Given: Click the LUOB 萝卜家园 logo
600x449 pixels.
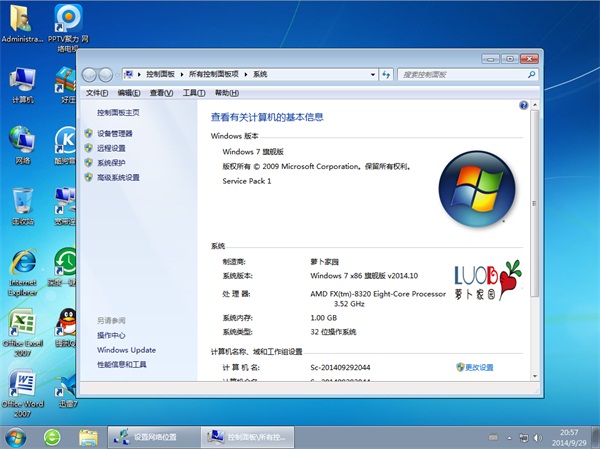Looking at the screenshot, I should pyautogui.click(x=488, y=280).
